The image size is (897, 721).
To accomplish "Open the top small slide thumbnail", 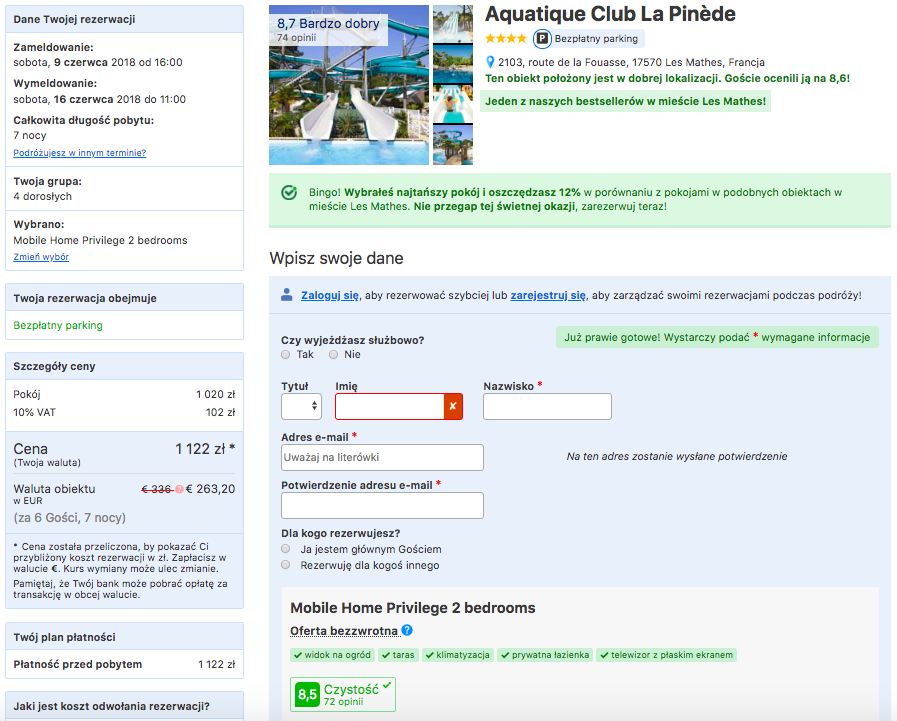I will (453, 23).
